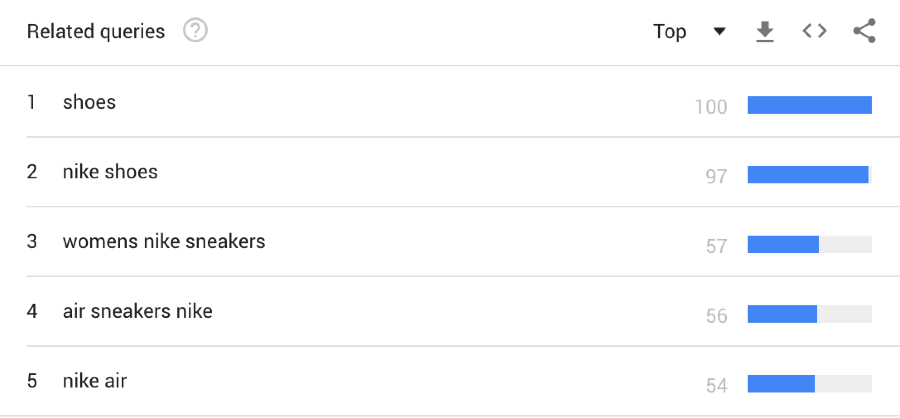Open the 'nike shoes' query
The image size is (900, 418).
click(x=110, y=172)
